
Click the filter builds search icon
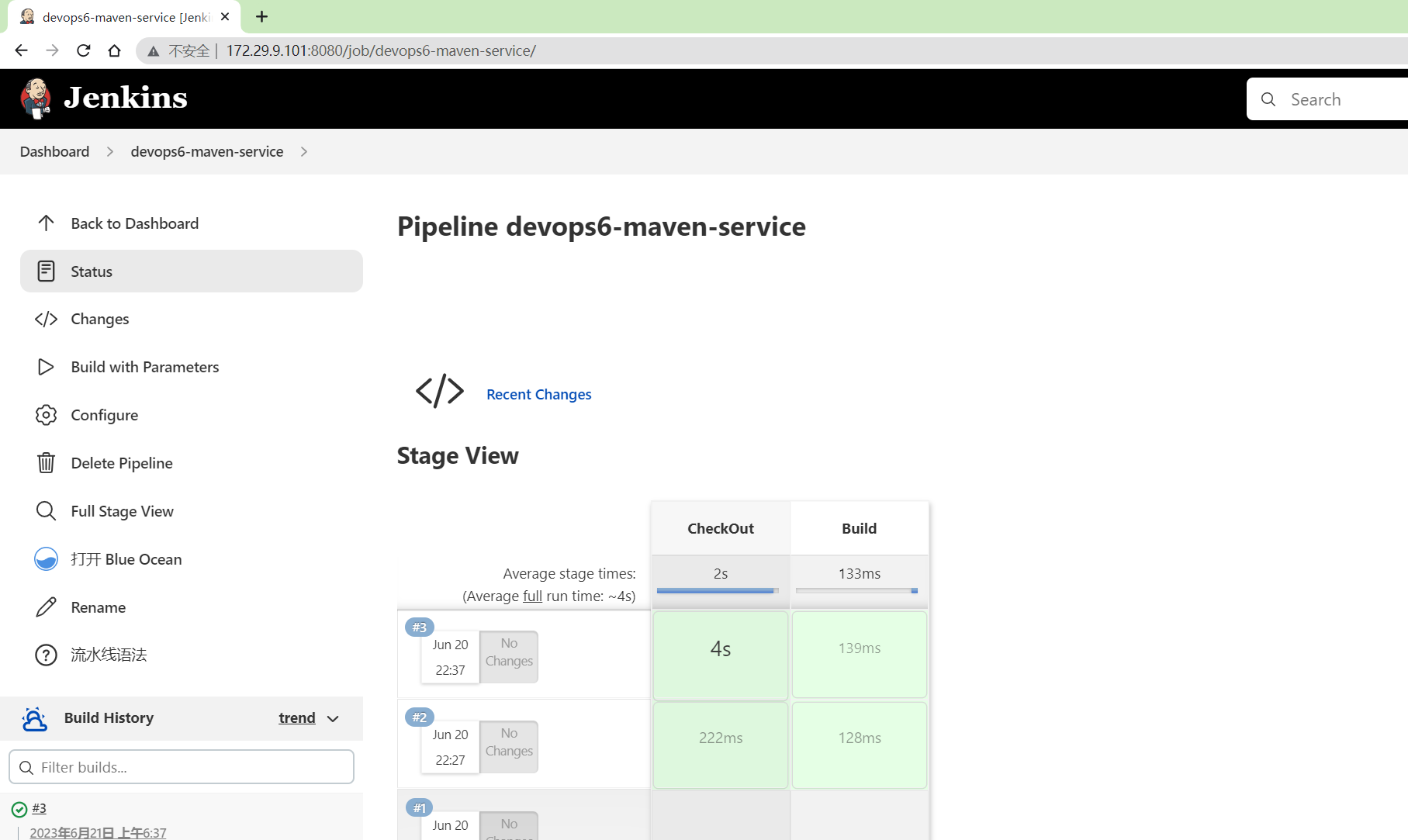(x=26, y=767)
